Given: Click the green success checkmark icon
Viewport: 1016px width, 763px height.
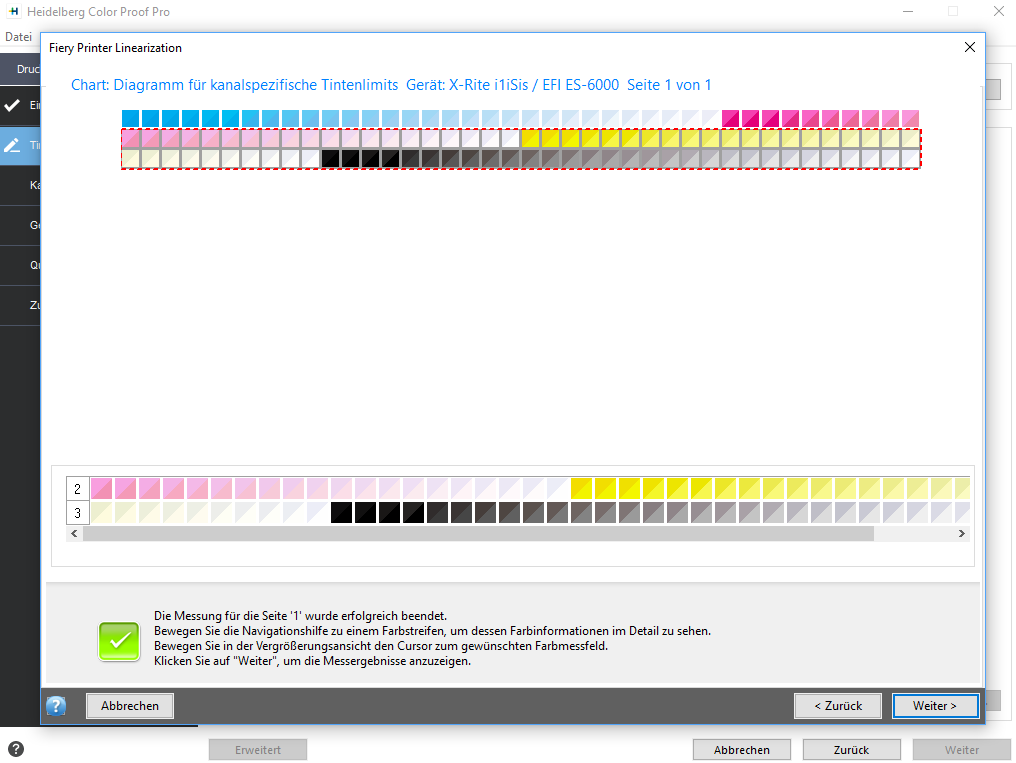Looking at the screenshot, I should point(119,641).
